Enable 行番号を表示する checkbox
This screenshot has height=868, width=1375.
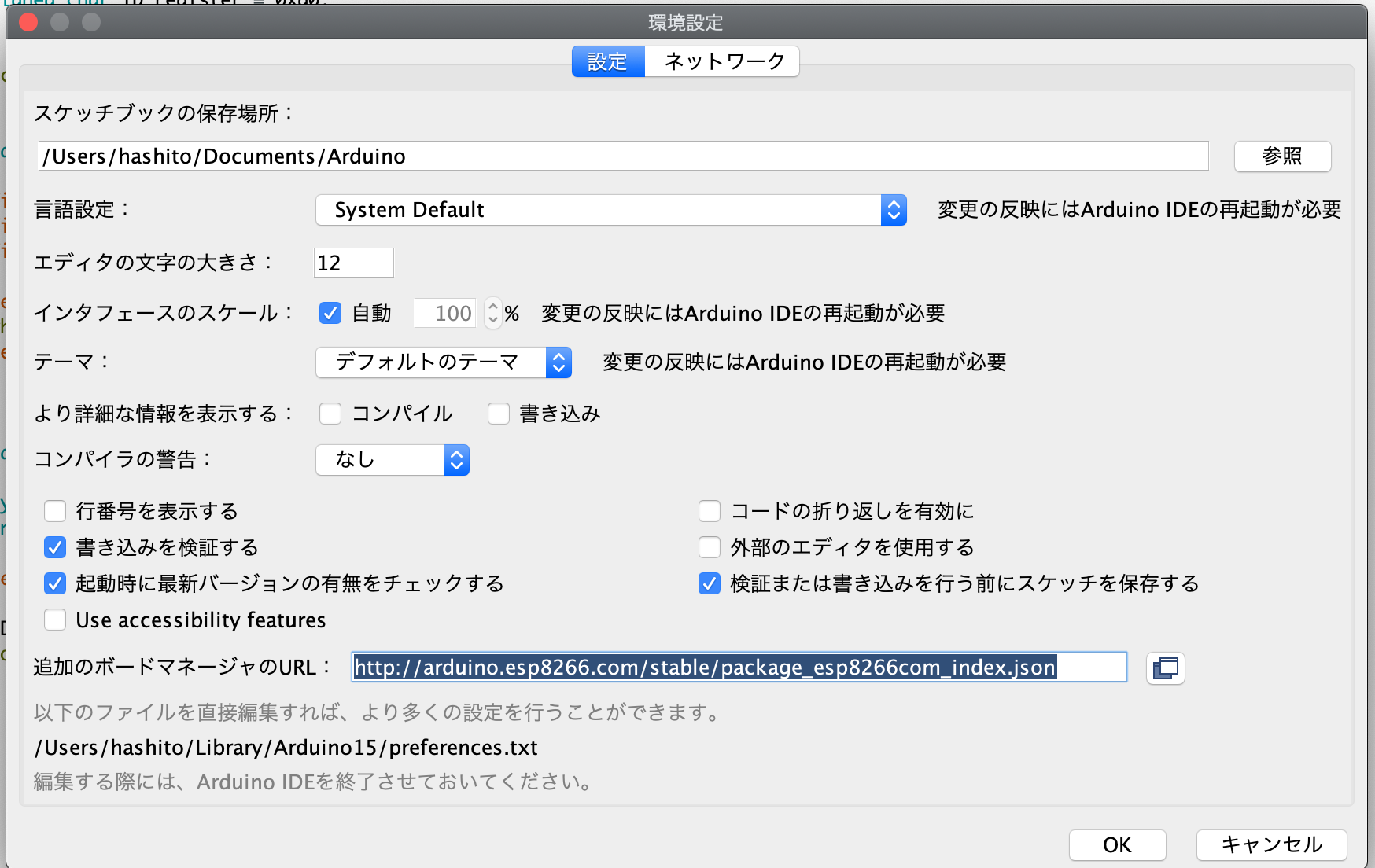(x=55, y=512)
